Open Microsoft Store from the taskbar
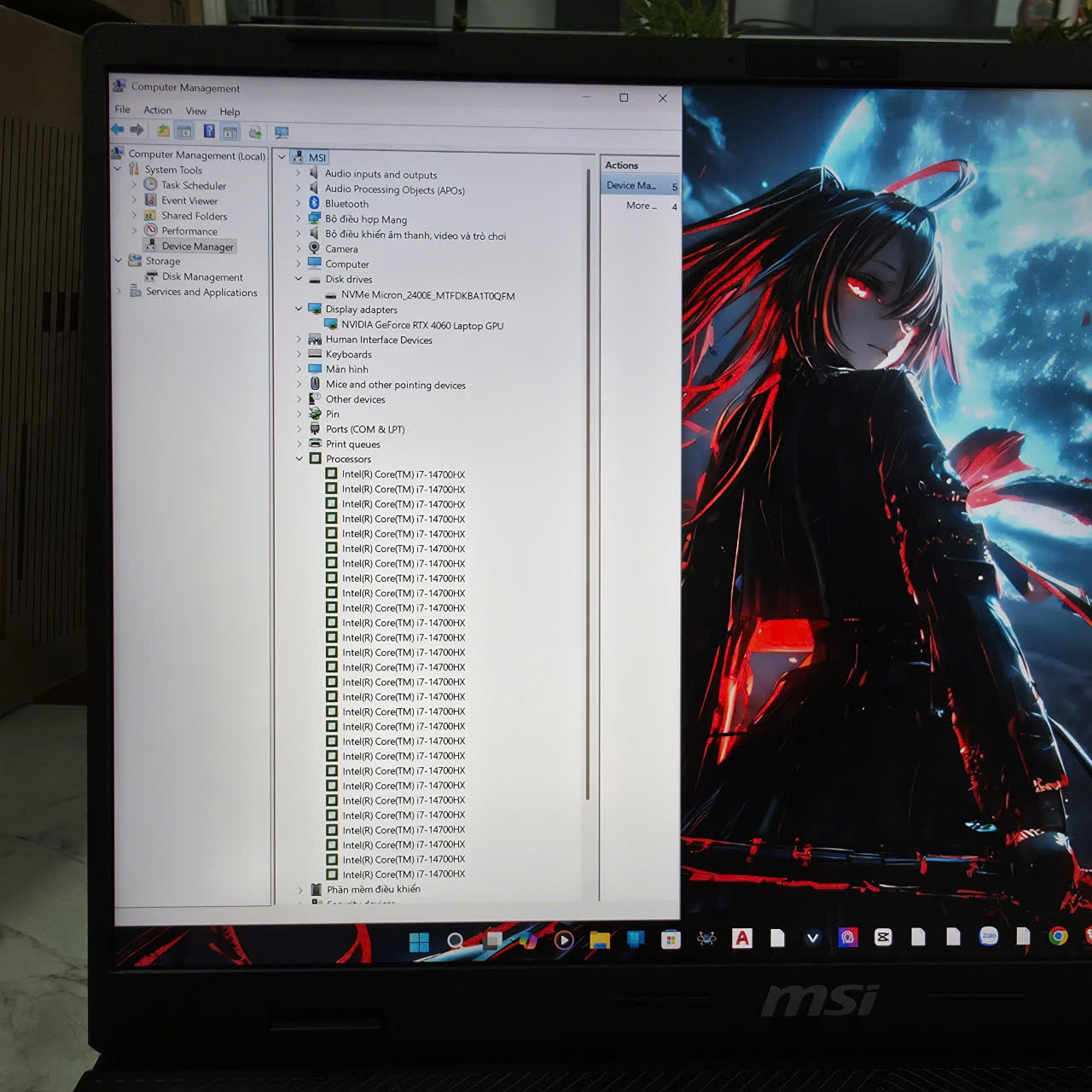1092x1092 pixels. point(671,940)
